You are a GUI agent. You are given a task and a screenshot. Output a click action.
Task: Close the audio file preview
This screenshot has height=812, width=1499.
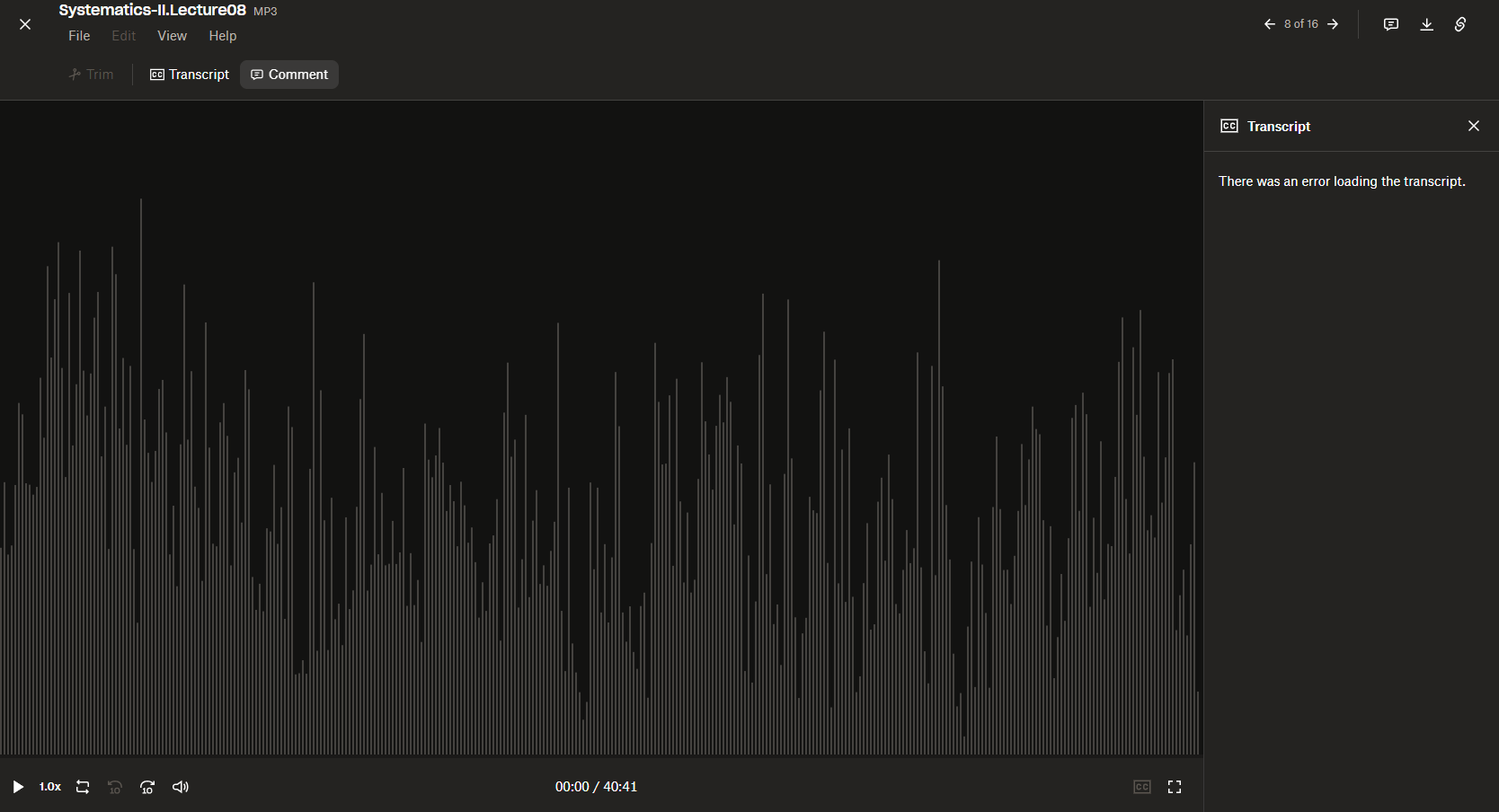coord(25,24)
